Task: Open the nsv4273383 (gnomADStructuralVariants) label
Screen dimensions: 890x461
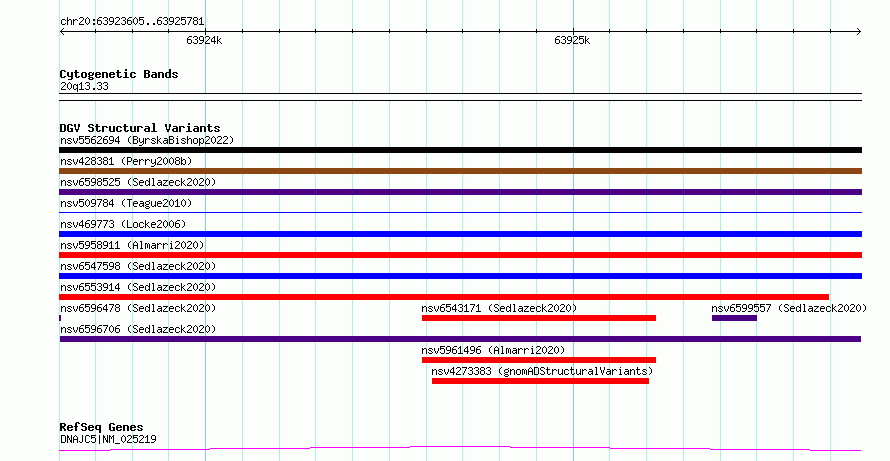Action: 542,371
